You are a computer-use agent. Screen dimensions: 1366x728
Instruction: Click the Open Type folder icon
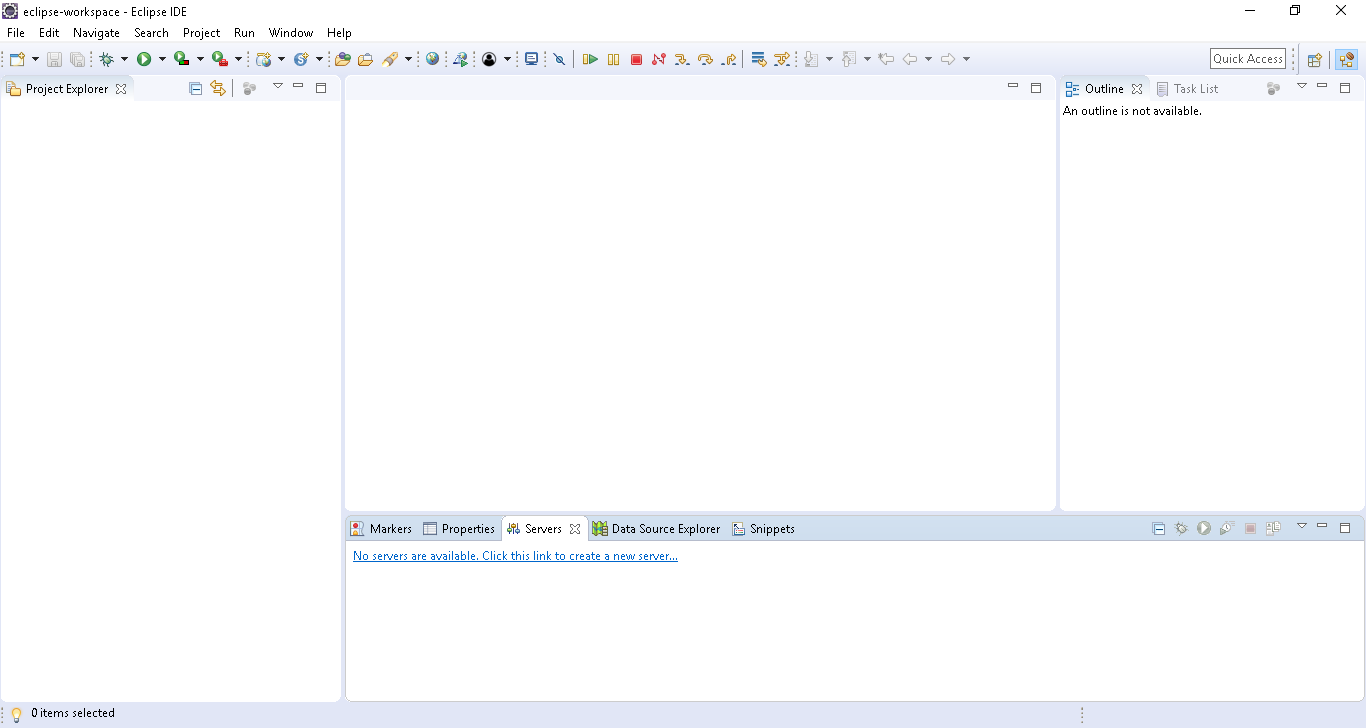(343, 59)
